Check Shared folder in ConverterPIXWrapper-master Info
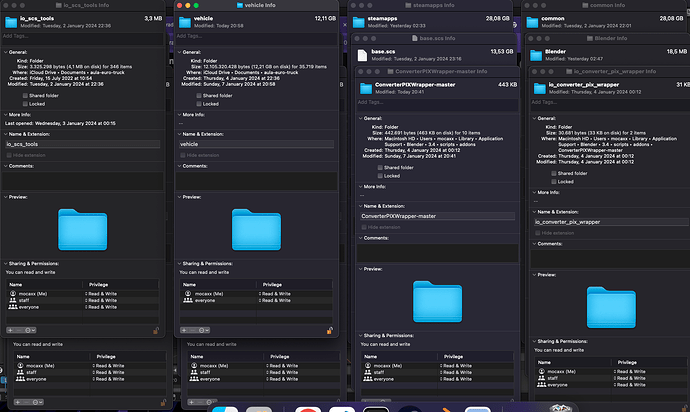Viewport: 690px width, 412px height. 380,168
